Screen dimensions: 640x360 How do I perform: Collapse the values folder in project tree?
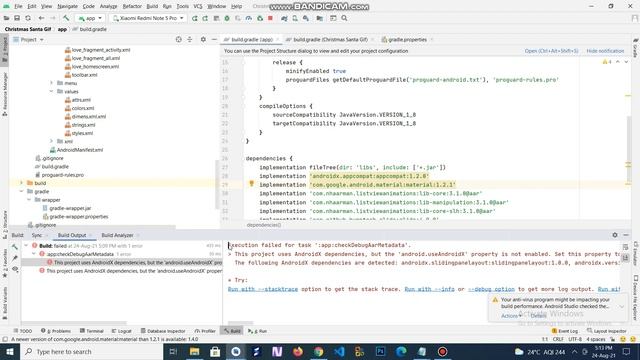pyautogui.click(x=51, y=91)
